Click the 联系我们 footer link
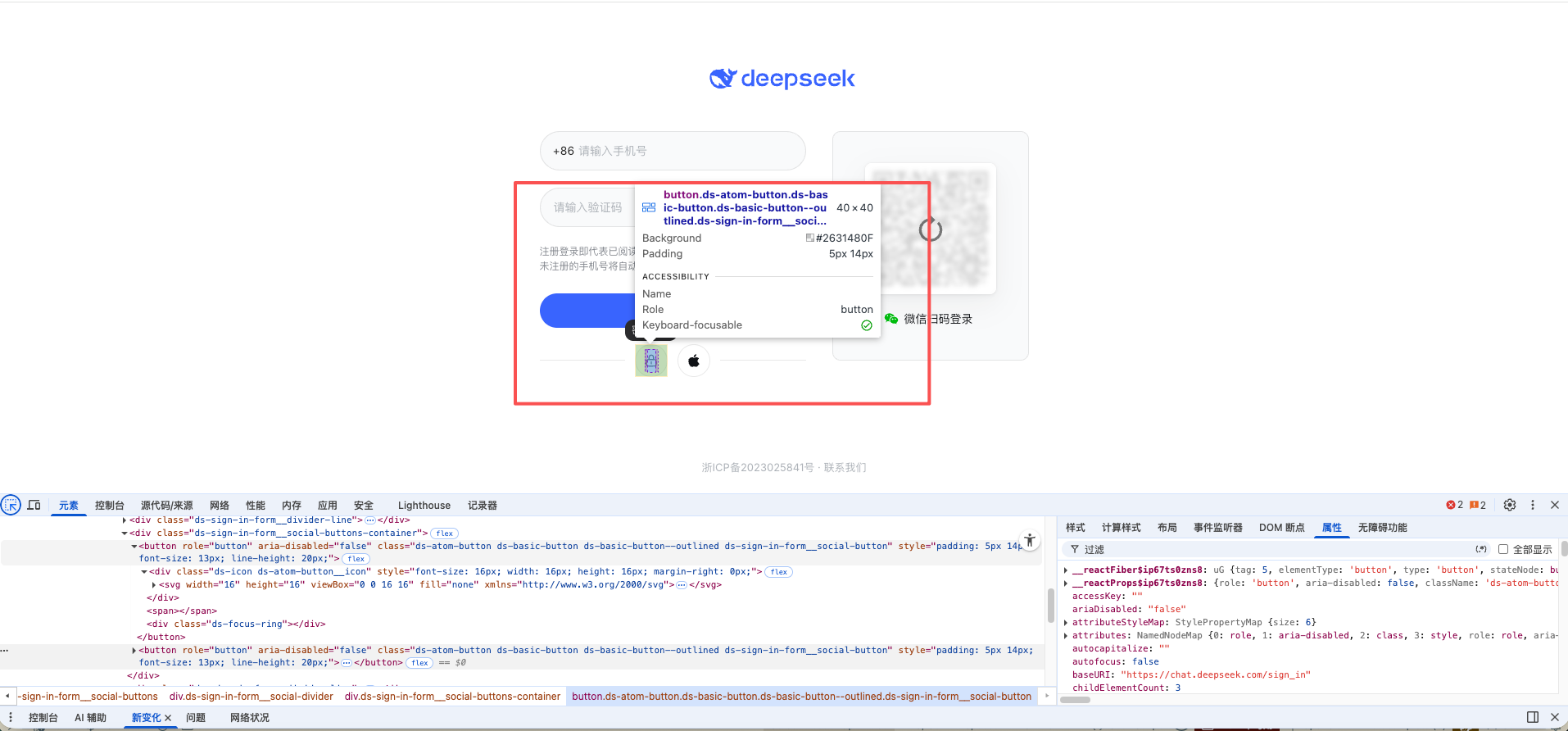 click(845, 467)
